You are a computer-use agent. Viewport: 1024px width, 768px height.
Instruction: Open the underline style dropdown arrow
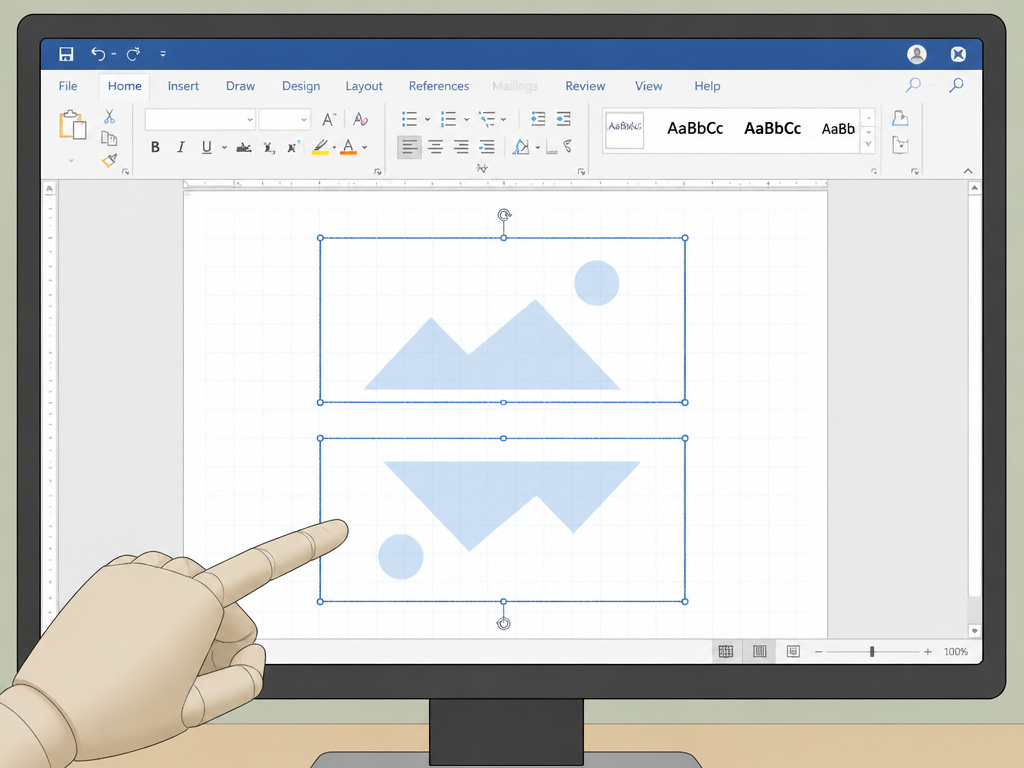224,148
